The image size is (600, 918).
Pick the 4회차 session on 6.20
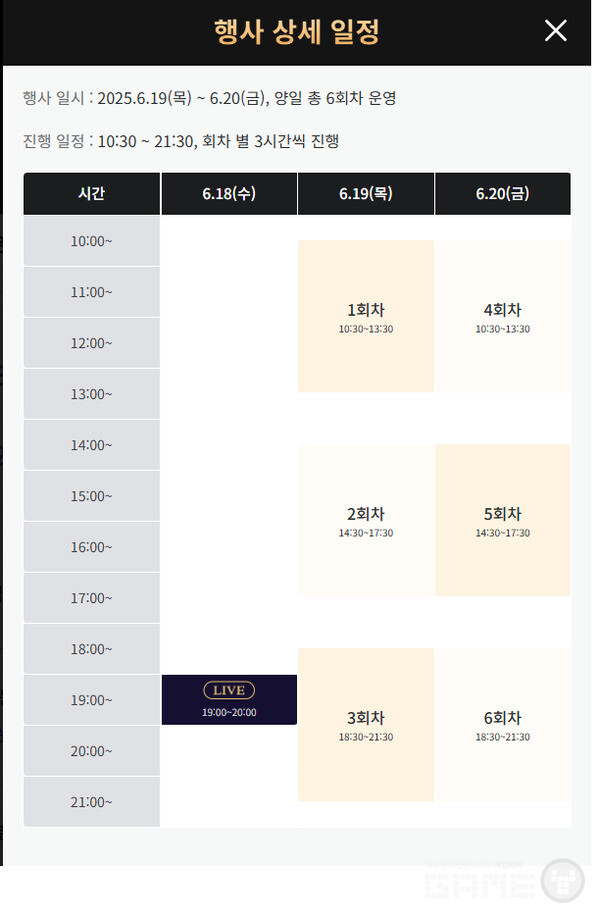tap(503, 316)
